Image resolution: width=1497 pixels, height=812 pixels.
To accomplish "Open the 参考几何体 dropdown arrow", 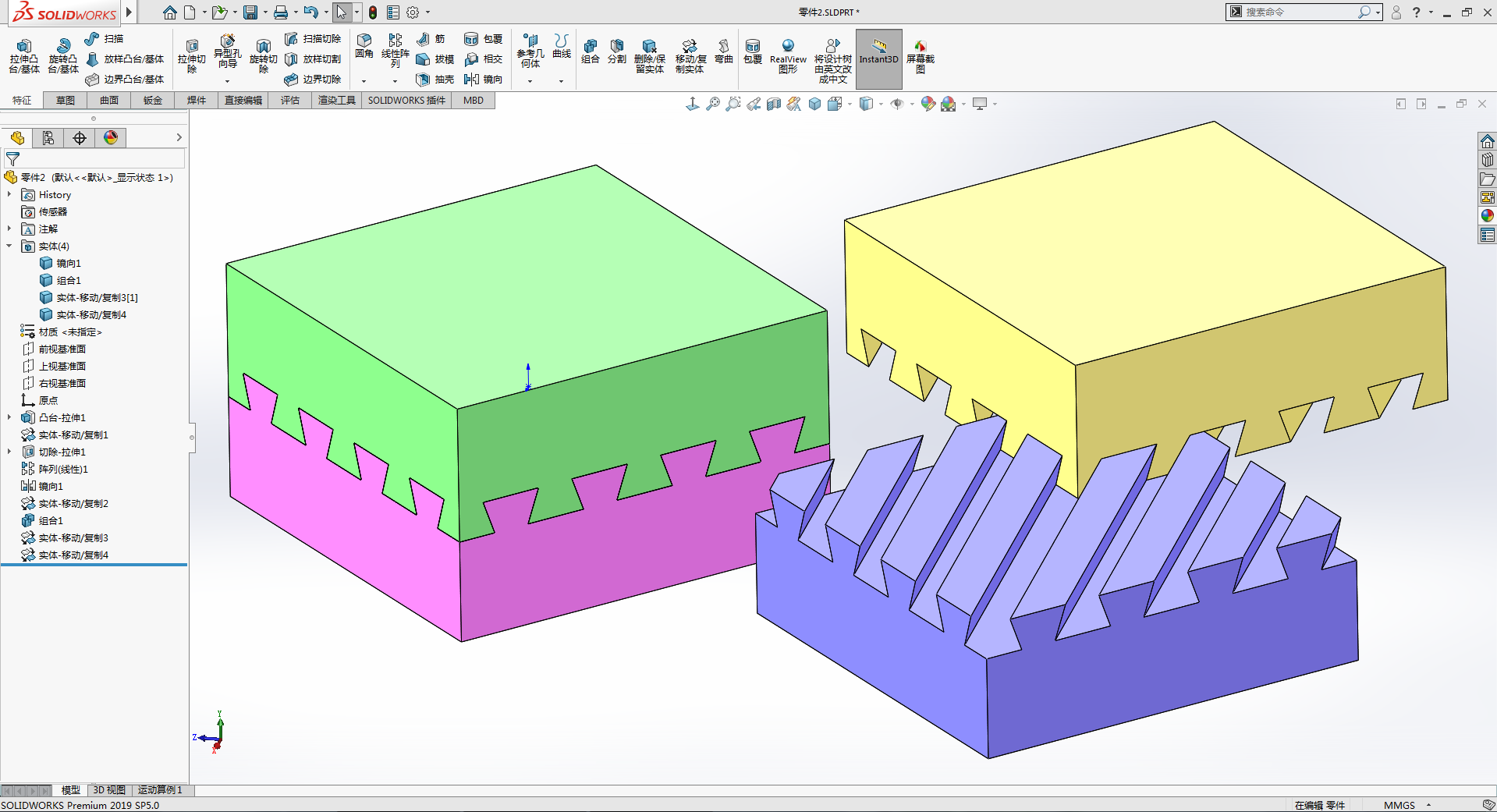I will pos(530,81).
